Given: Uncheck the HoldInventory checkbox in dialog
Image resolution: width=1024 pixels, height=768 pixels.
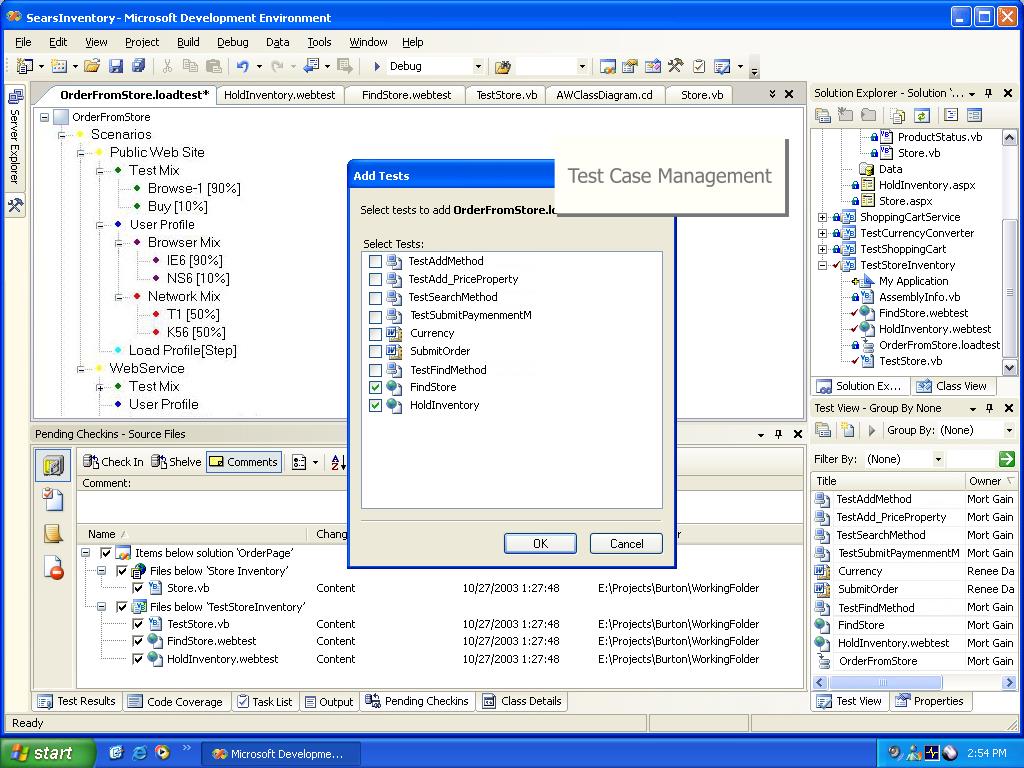Looking at the screenshot, I should 376,405.
